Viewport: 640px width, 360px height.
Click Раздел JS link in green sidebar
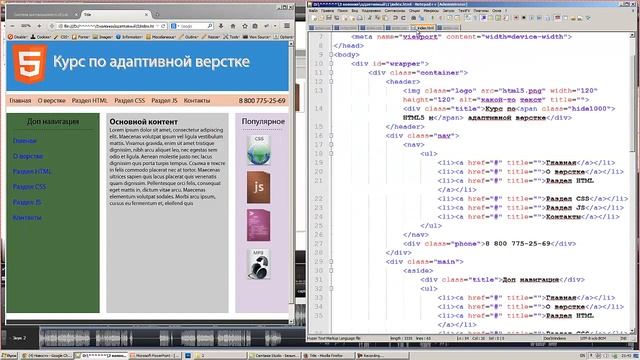pos(27,202)
